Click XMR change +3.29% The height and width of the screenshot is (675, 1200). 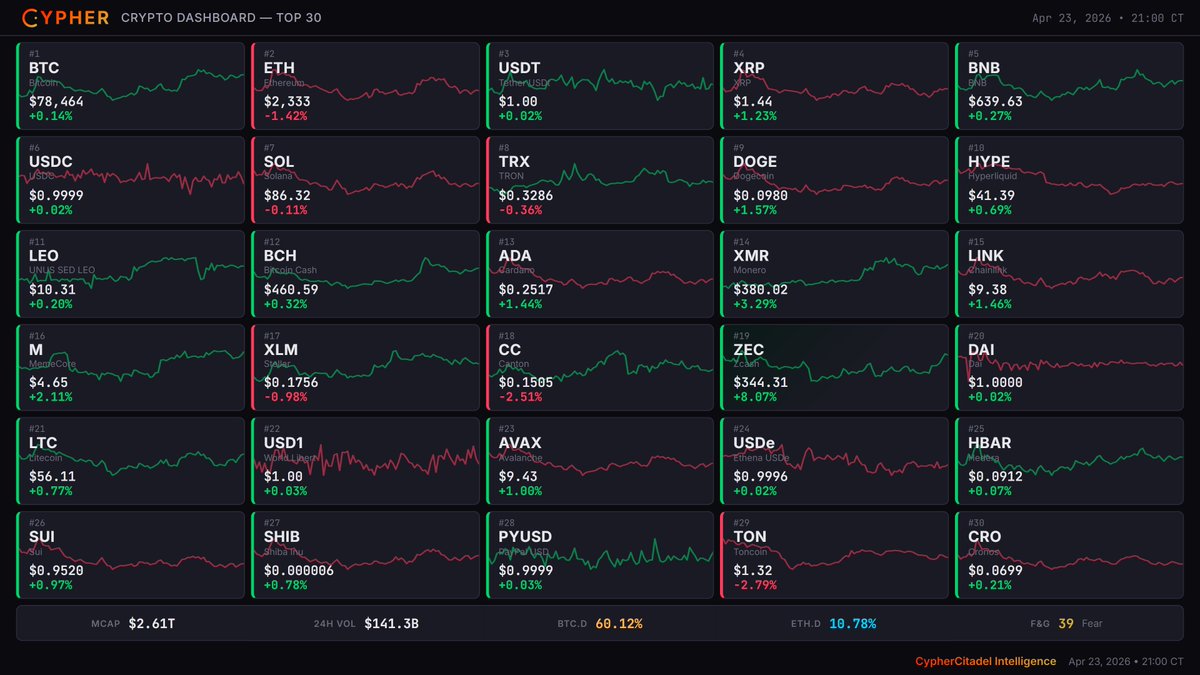[x=755, y=304]
